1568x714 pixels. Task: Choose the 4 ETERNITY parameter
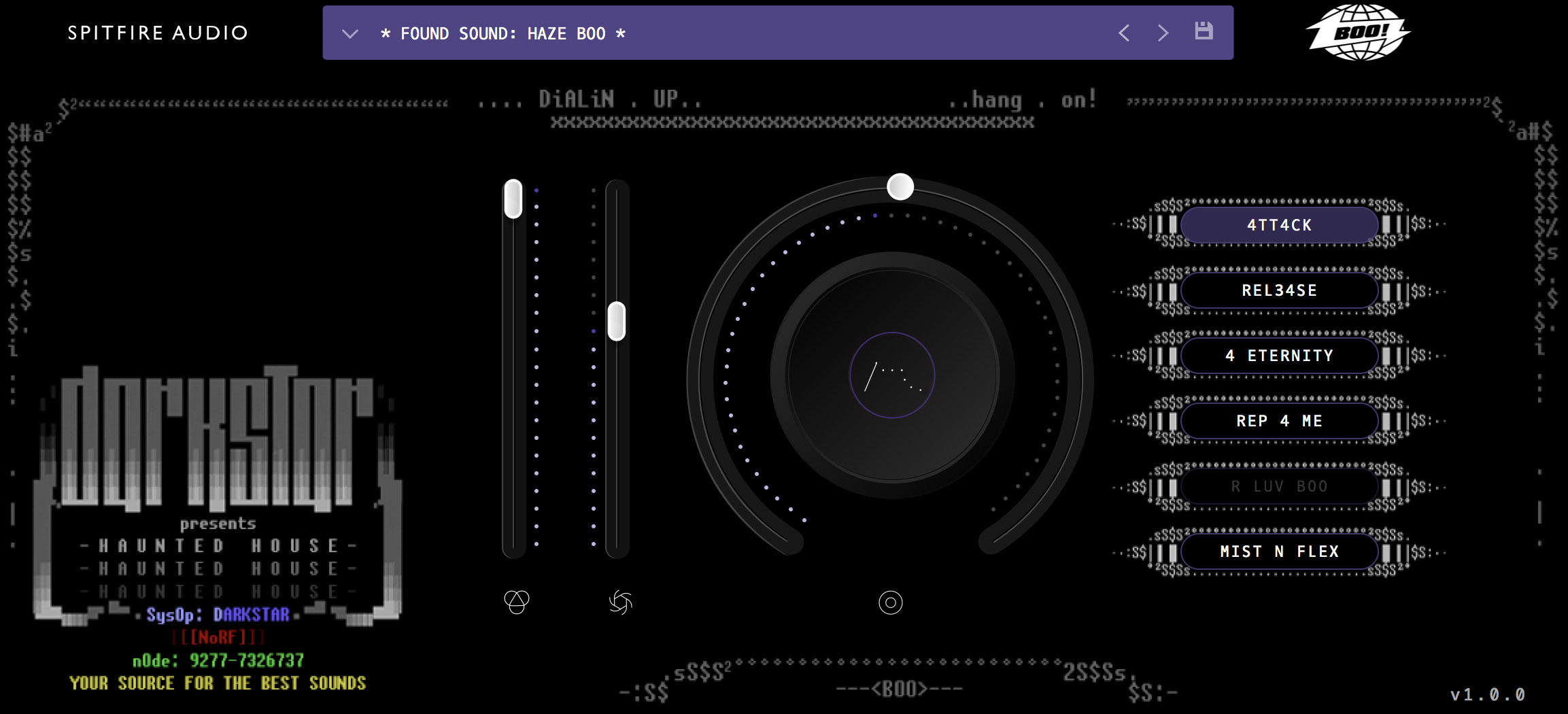(x=1279, y=356)
